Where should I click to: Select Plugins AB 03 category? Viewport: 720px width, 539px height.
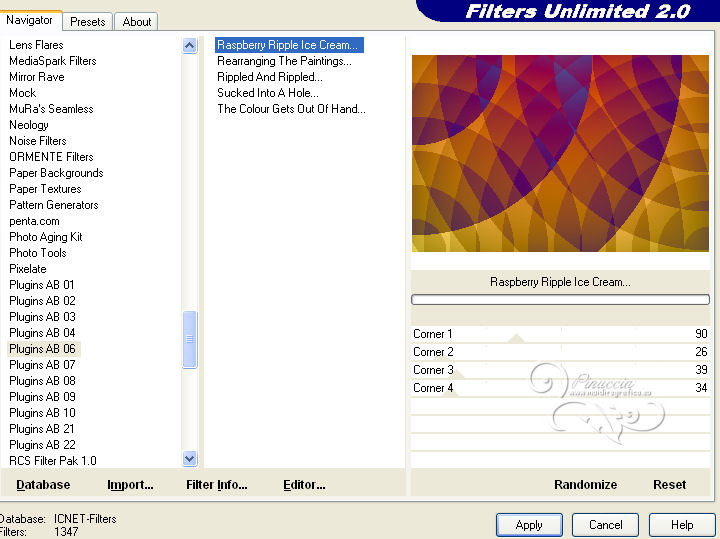click(42, 317)
